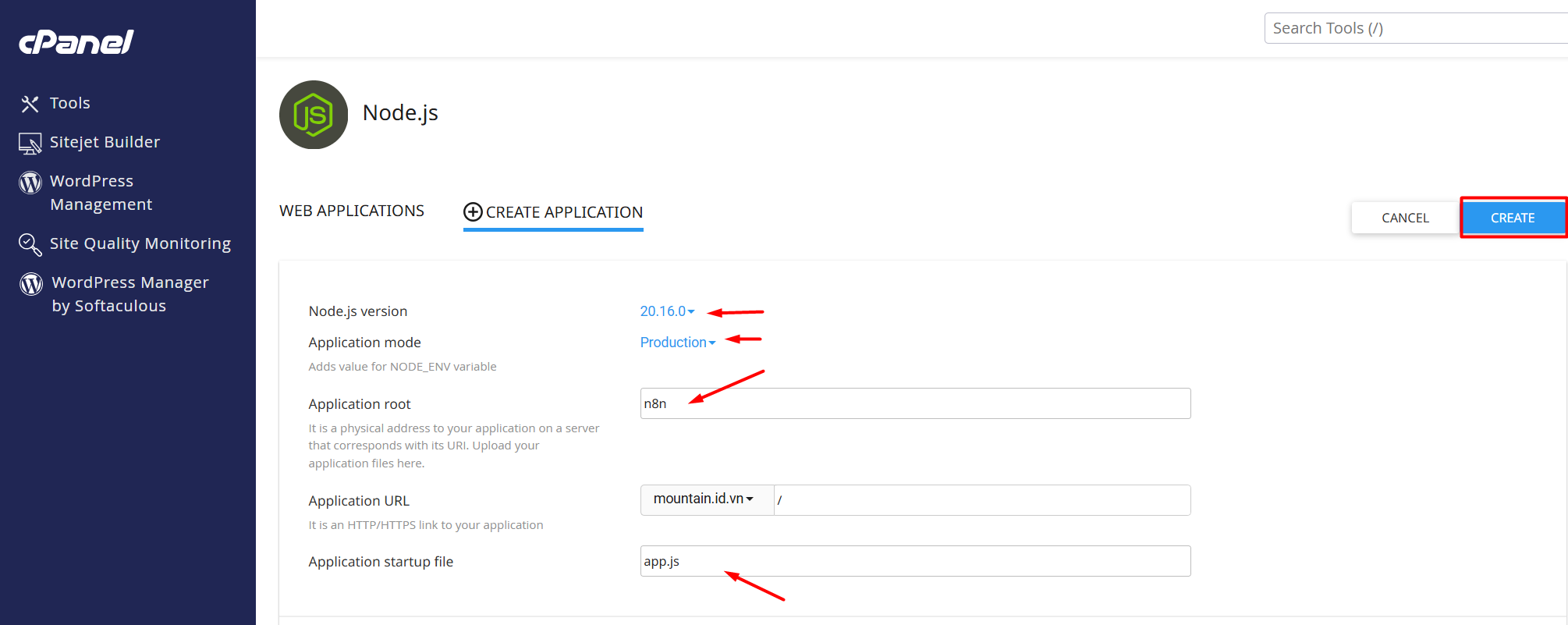The width and height of the screenshot is (1568, 625).
Task: Go to WordPress Management
Action: 101,193
